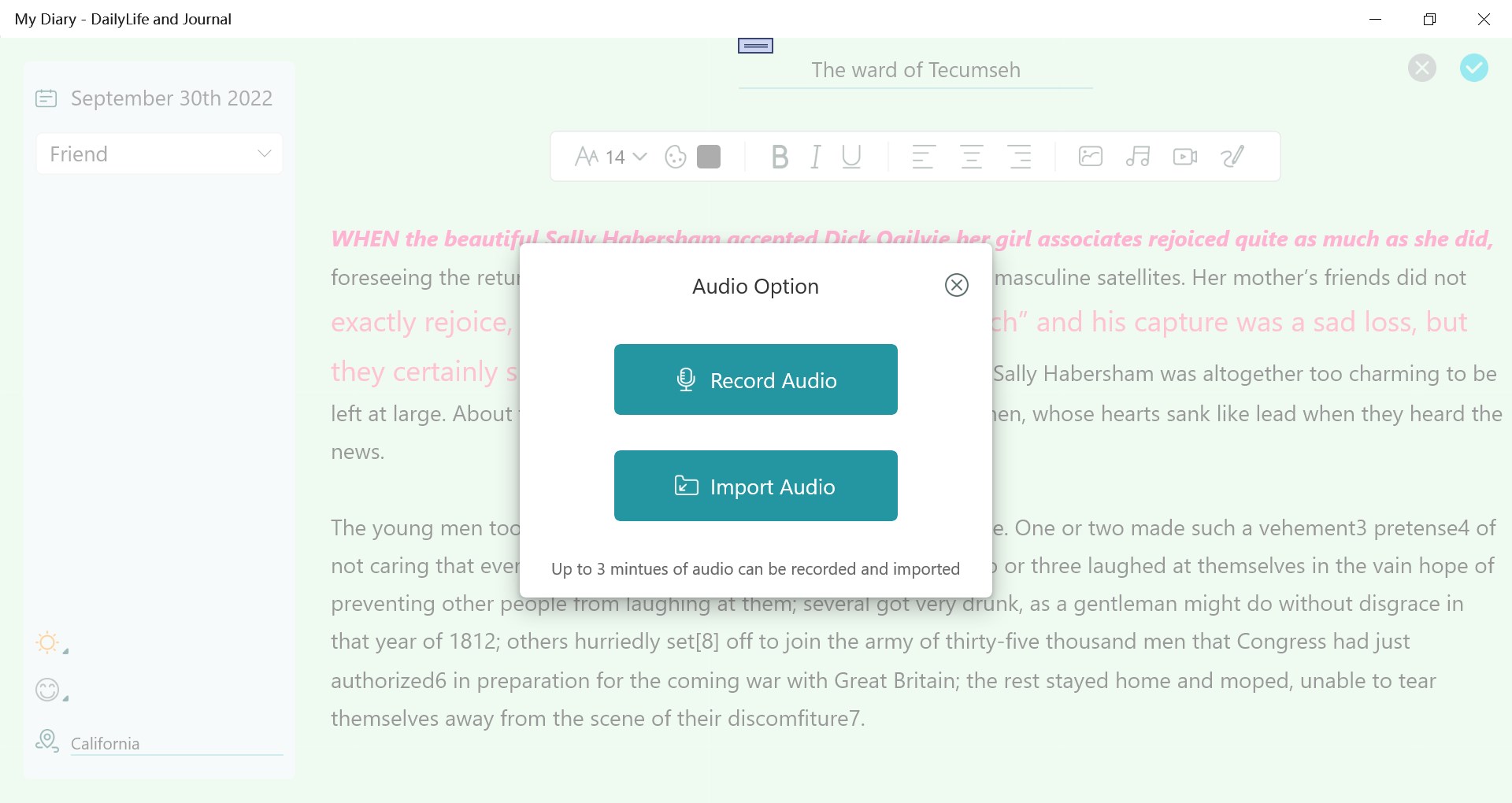Pick the gray font color swatch
This screenshot has width=1512, height=803.
(710, 157)
